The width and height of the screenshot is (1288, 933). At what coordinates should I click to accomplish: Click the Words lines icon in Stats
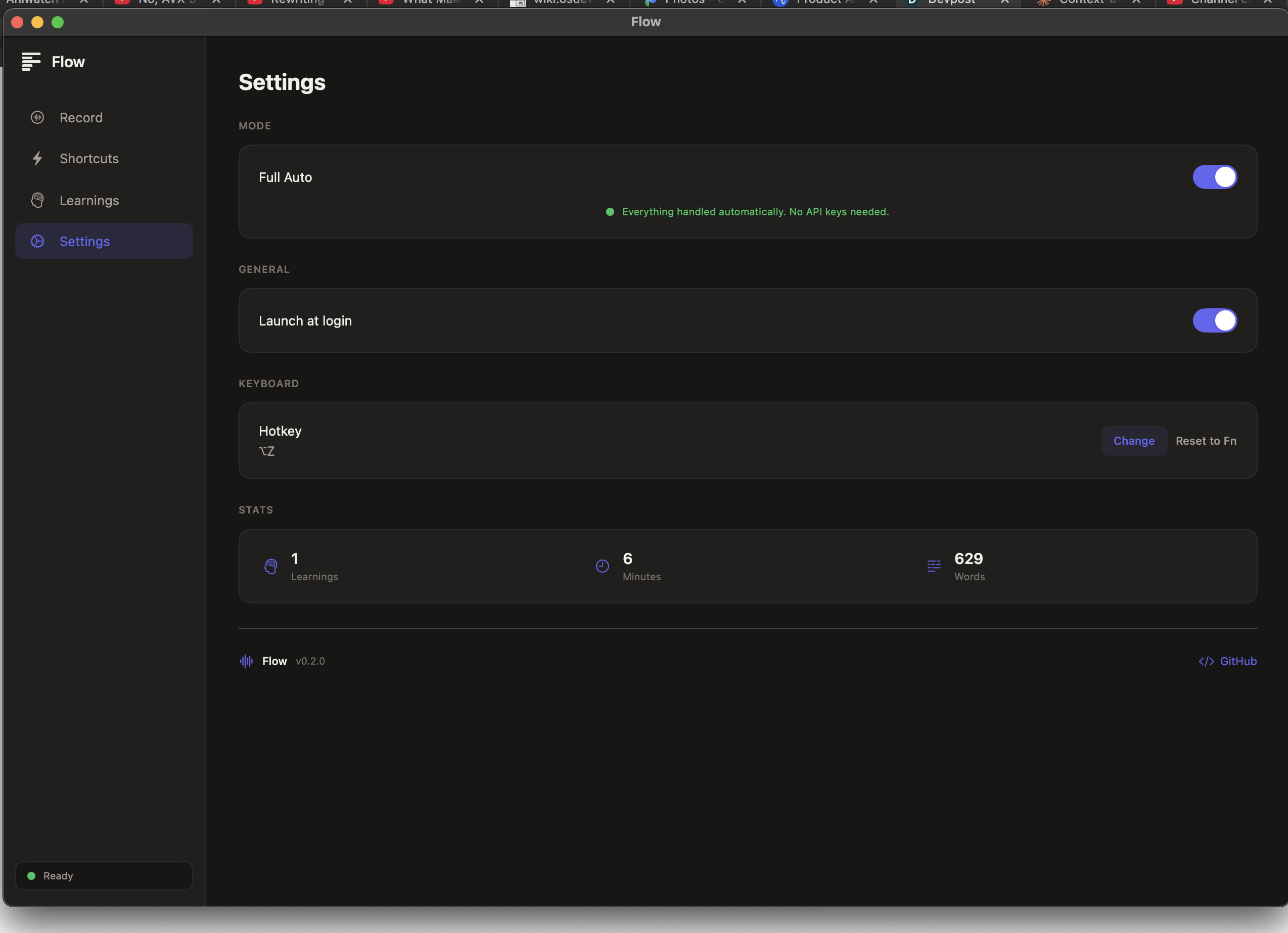tap(934, 566)
